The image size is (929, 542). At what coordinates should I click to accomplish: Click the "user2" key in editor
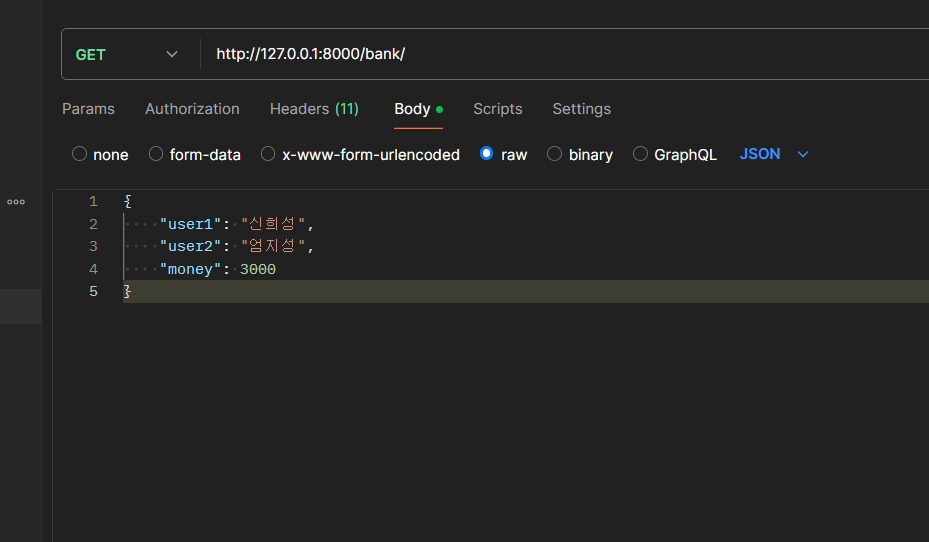pyautogui.click(x=190, y=246)
